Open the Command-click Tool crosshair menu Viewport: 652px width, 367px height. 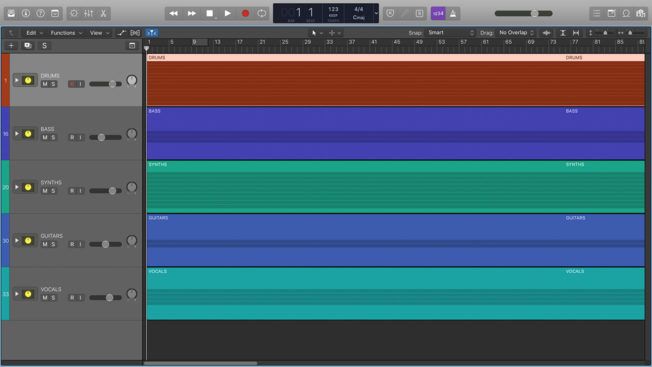pos(335,33)
